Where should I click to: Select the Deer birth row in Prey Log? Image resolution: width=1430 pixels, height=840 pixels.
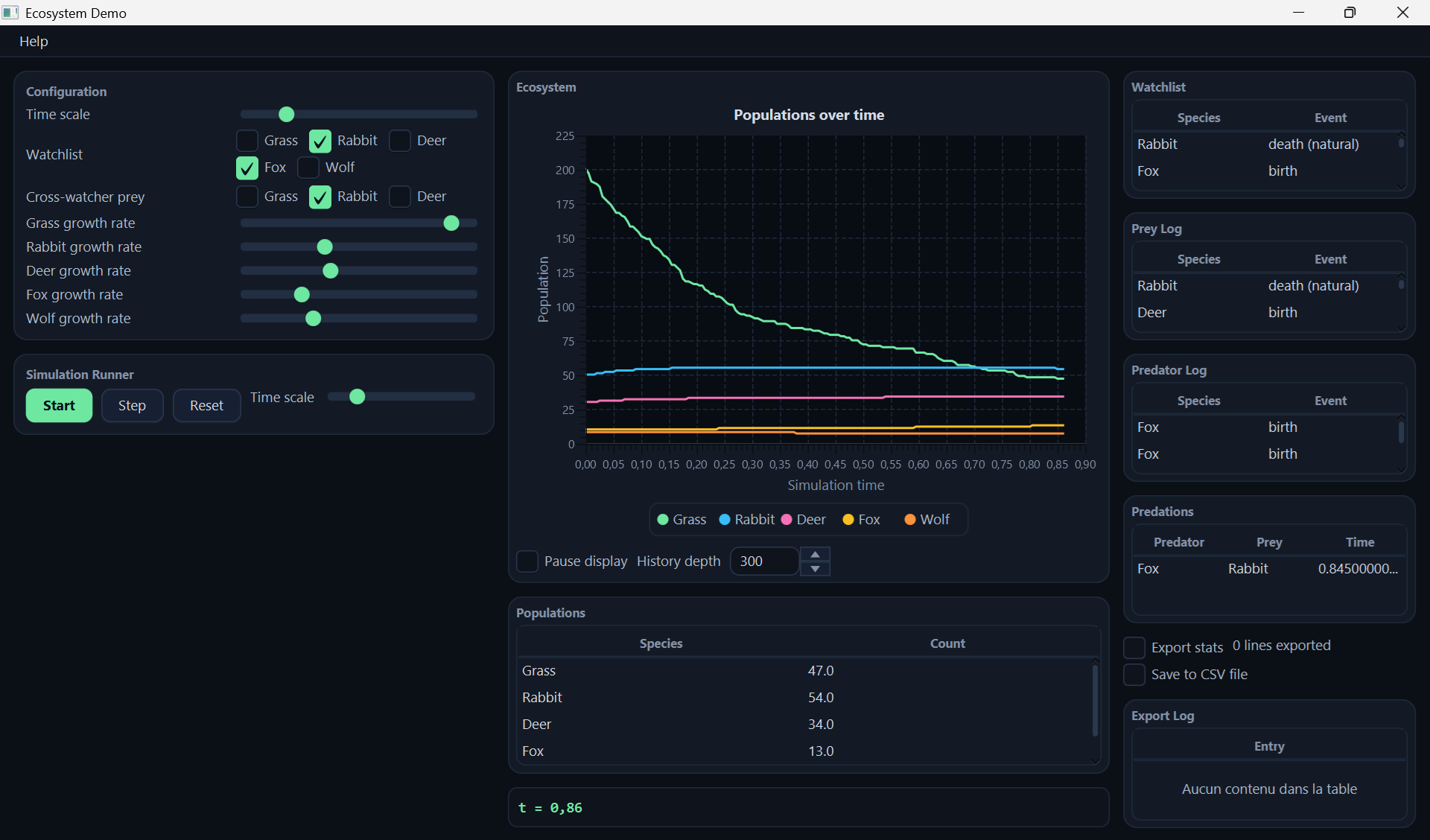pos(1265,313)
